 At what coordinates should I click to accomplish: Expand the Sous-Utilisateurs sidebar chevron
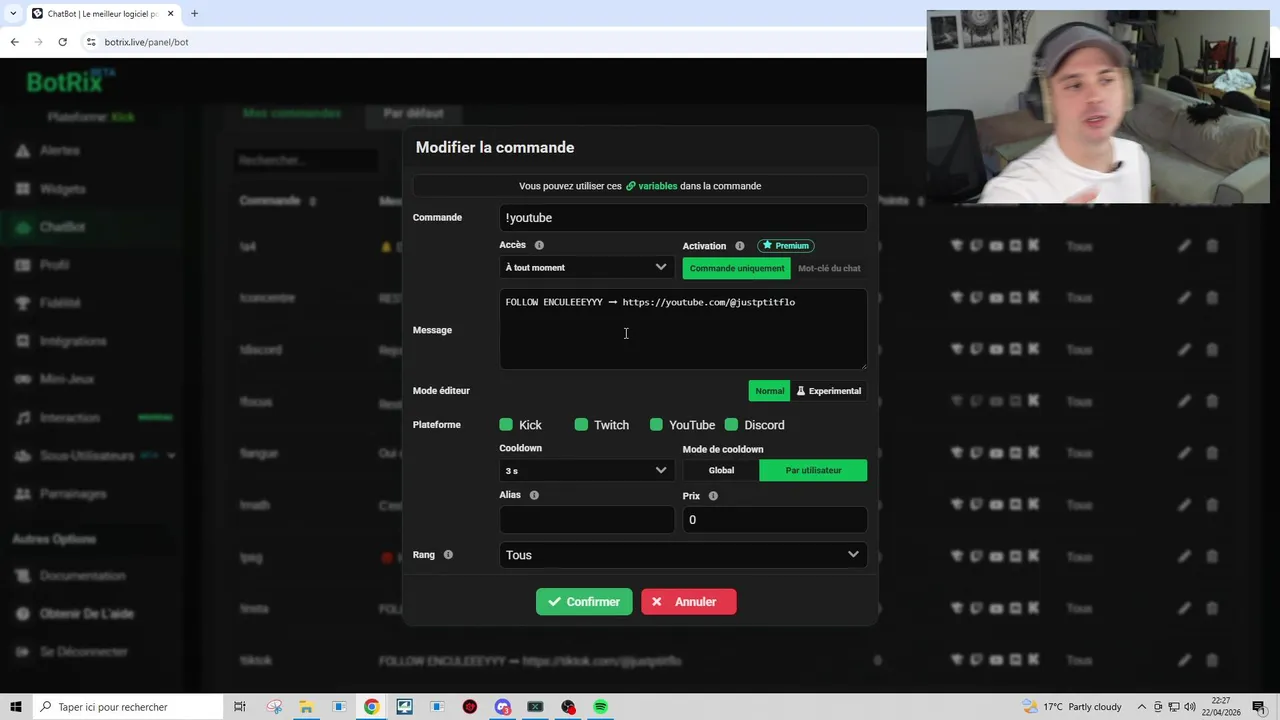point(171,456)
